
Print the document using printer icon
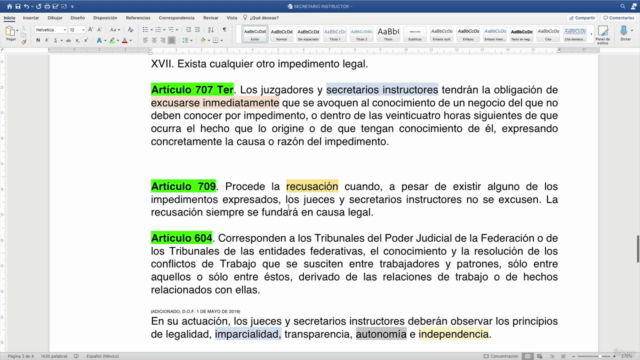point(47,7)
